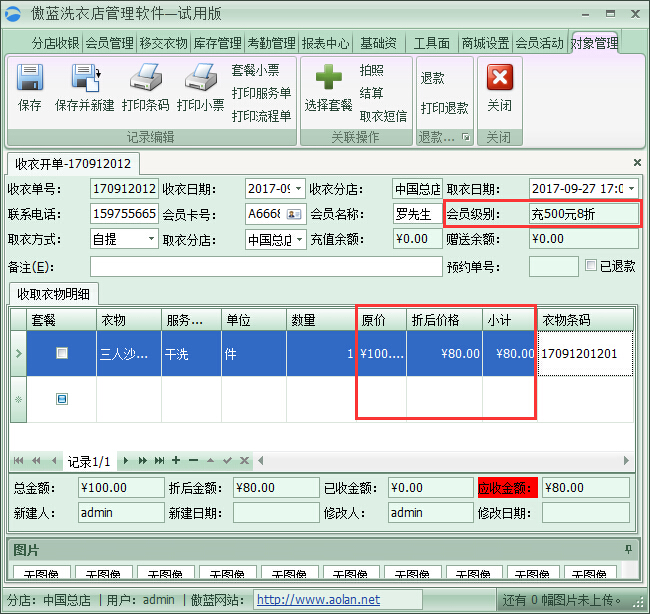Click the red X 关闭 icon
The height and width of the screenshot is (614, 650).
pyautogui.click(x=499, y=78)
